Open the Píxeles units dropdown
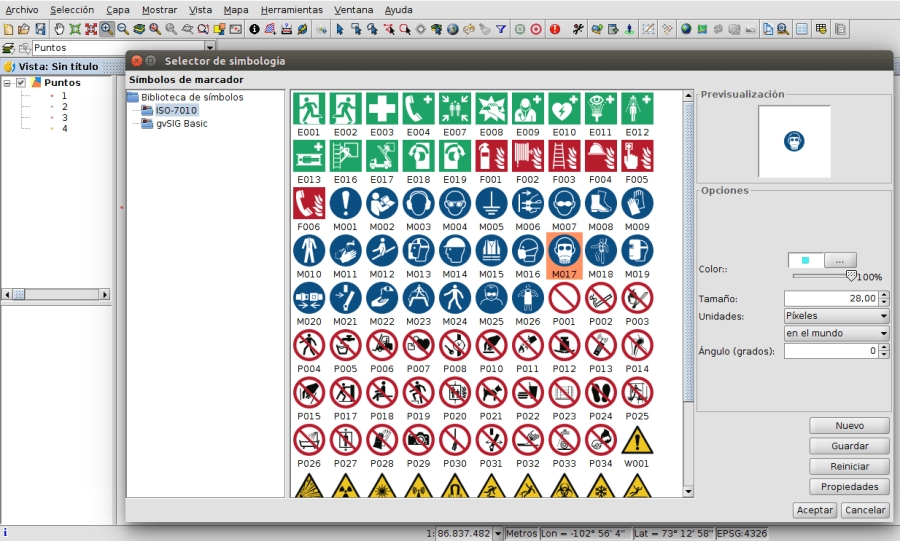The height and width of the screenshot is (541, 900). tap(836, 315)
